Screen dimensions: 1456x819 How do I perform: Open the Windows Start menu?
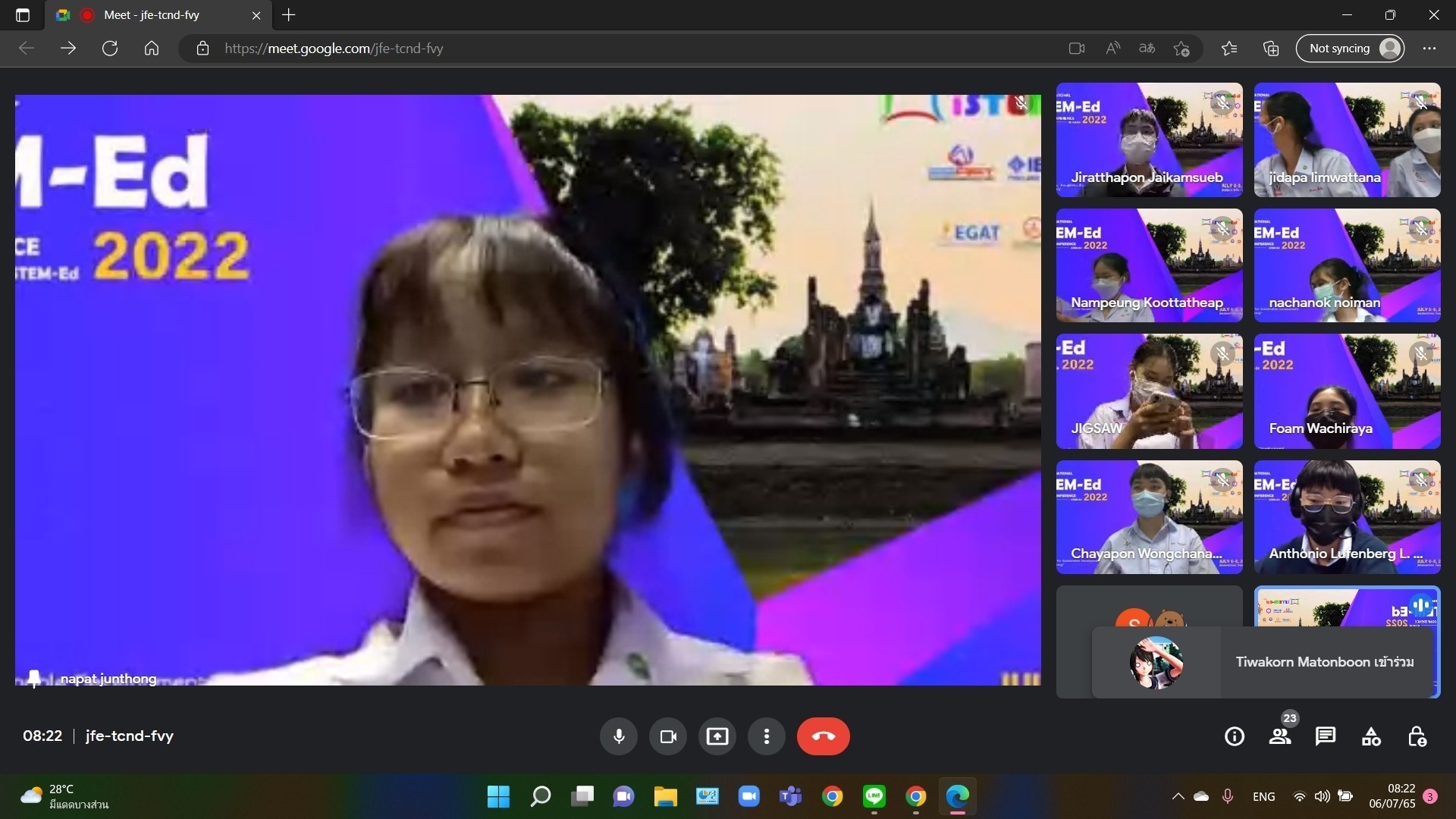point(498,796)
